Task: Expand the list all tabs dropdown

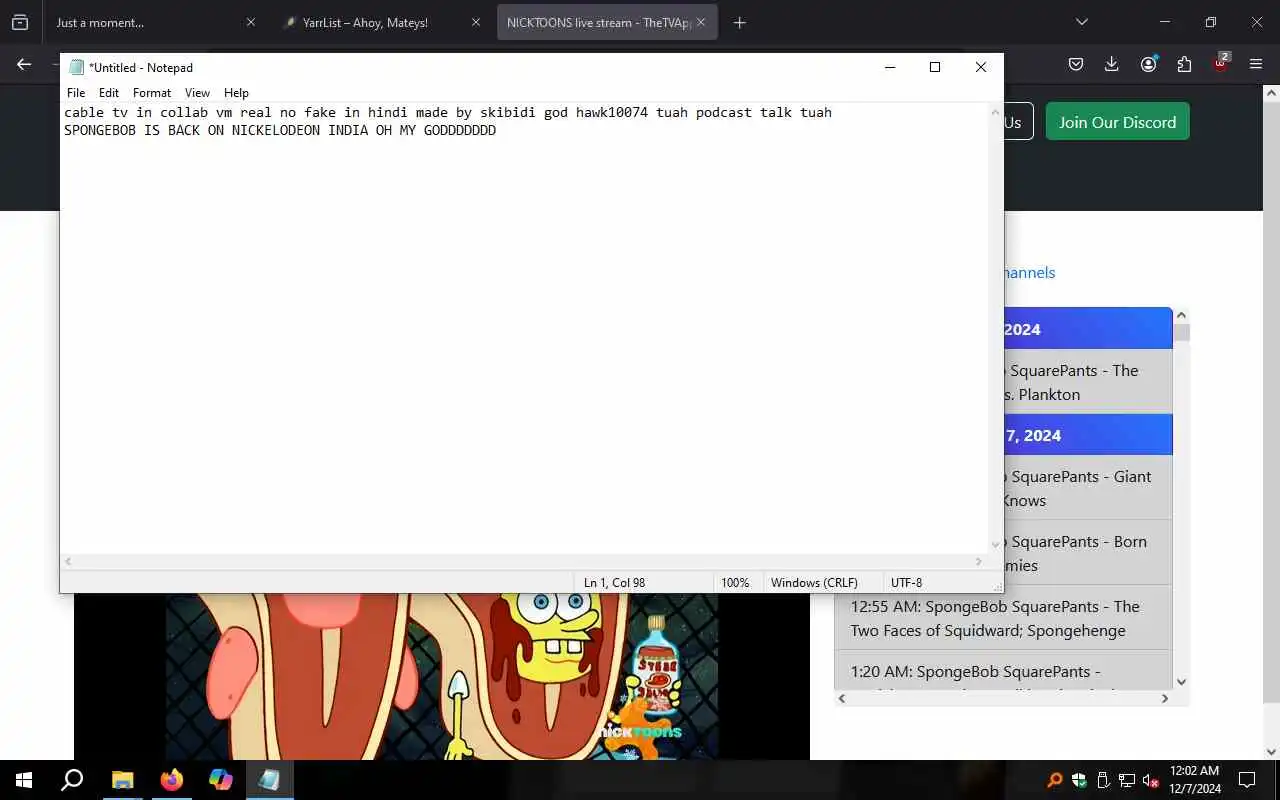Action: pos(1081,22)
